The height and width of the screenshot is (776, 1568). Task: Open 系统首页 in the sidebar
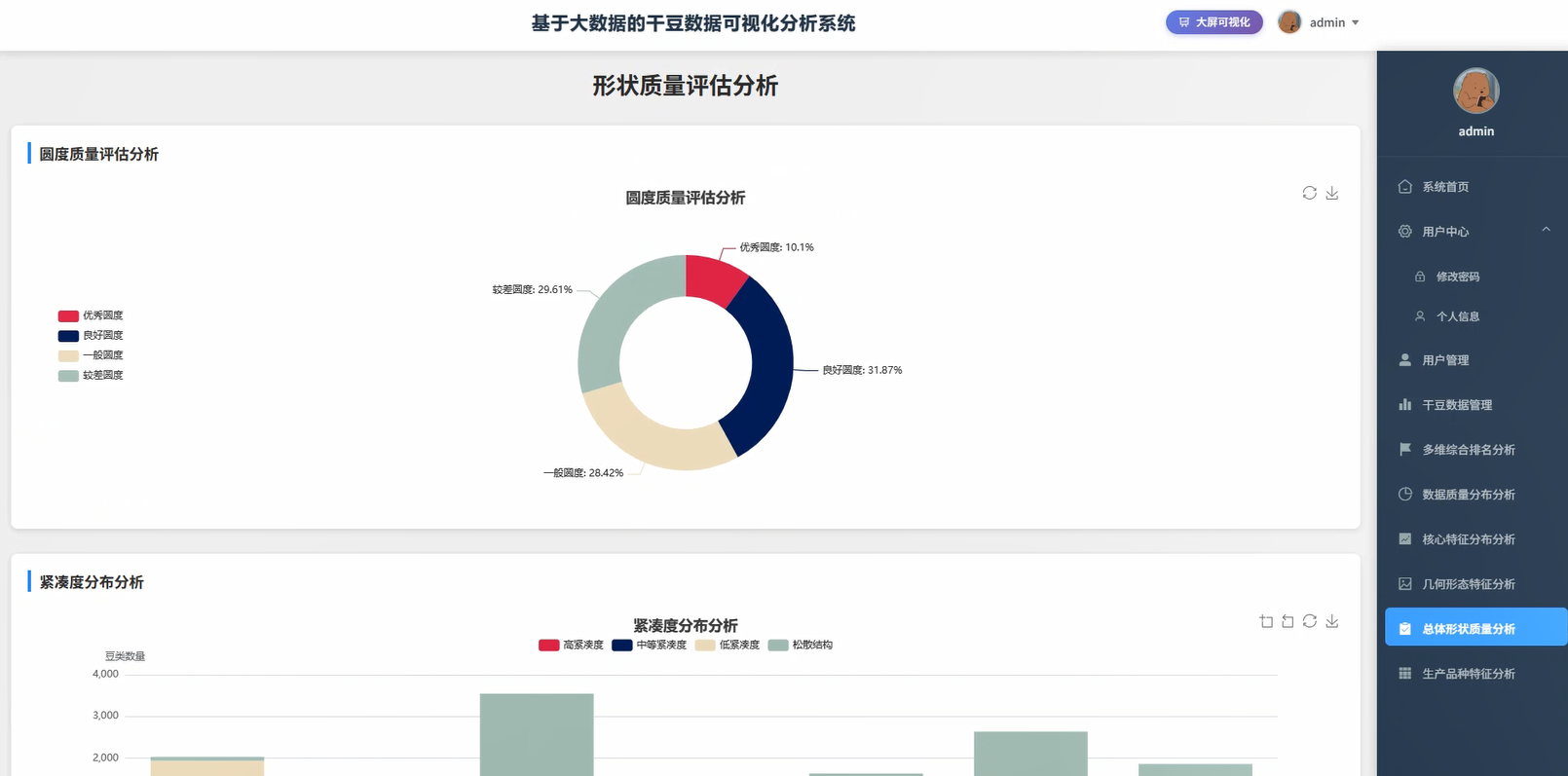[x=1472, y=186]
